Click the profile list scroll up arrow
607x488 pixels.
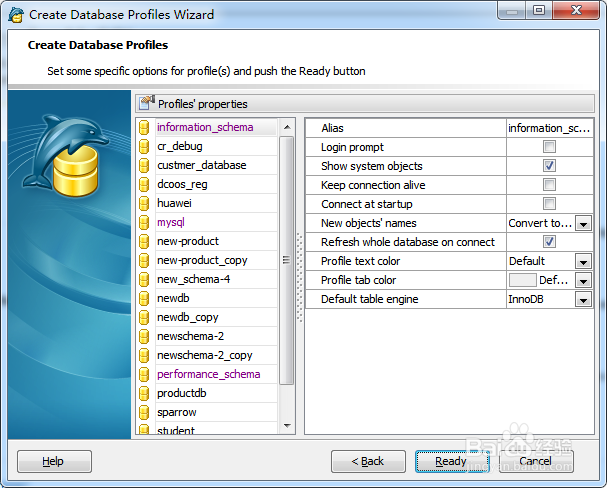(287, 127)
